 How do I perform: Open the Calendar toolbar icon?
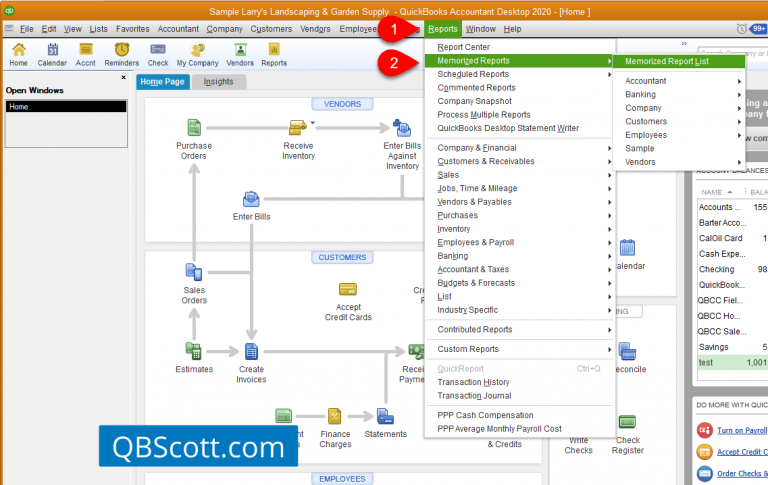(52, 54)
